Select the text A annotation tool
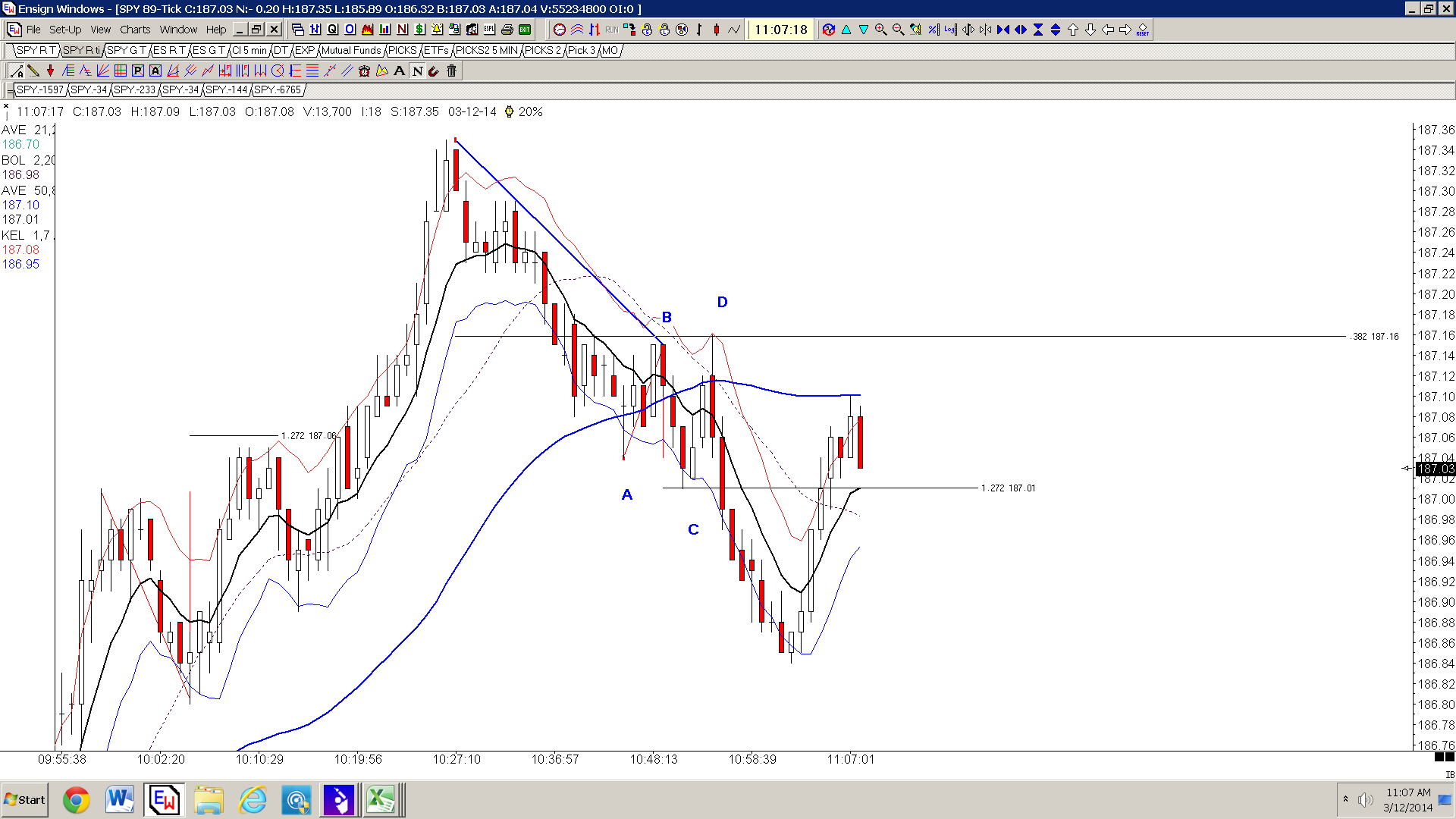1456x819 pixels. pos(400,71)
